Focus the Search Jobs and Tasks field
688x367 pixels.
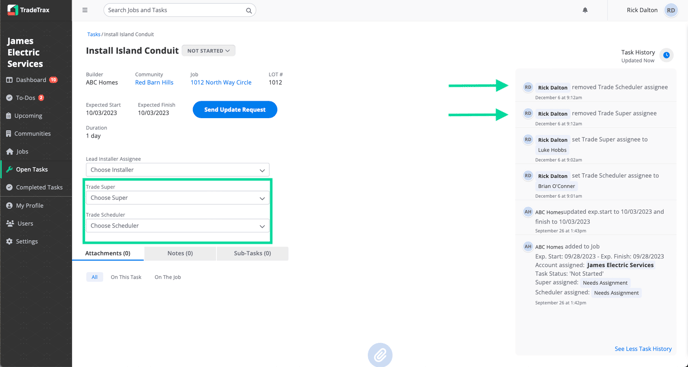[x=179, y=10]
